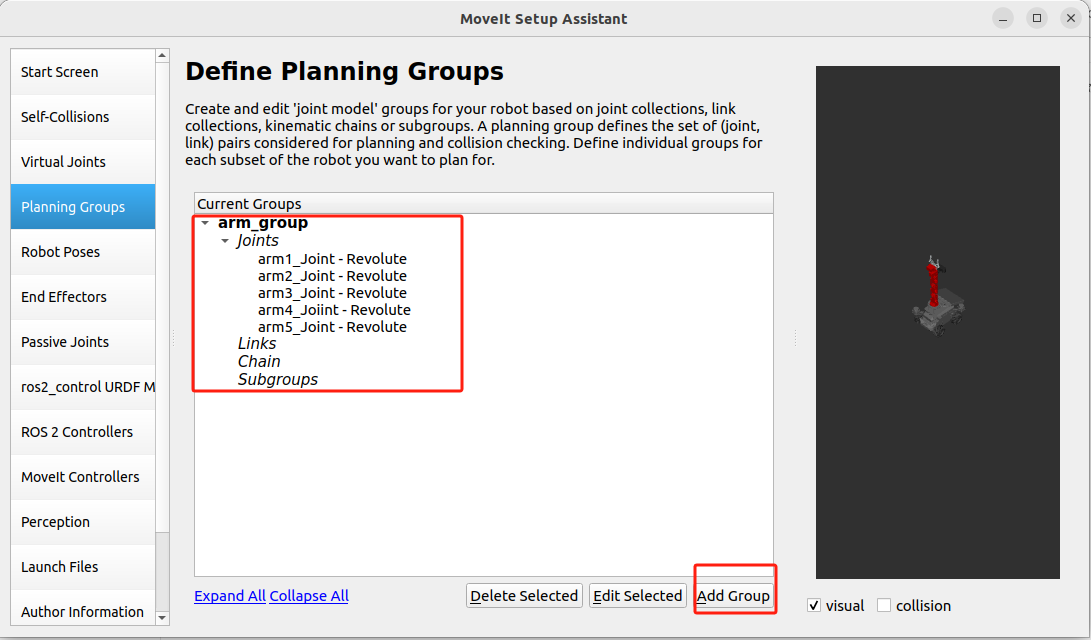
Task: Click the Add Group button
Action: click(x=733, y=596)
